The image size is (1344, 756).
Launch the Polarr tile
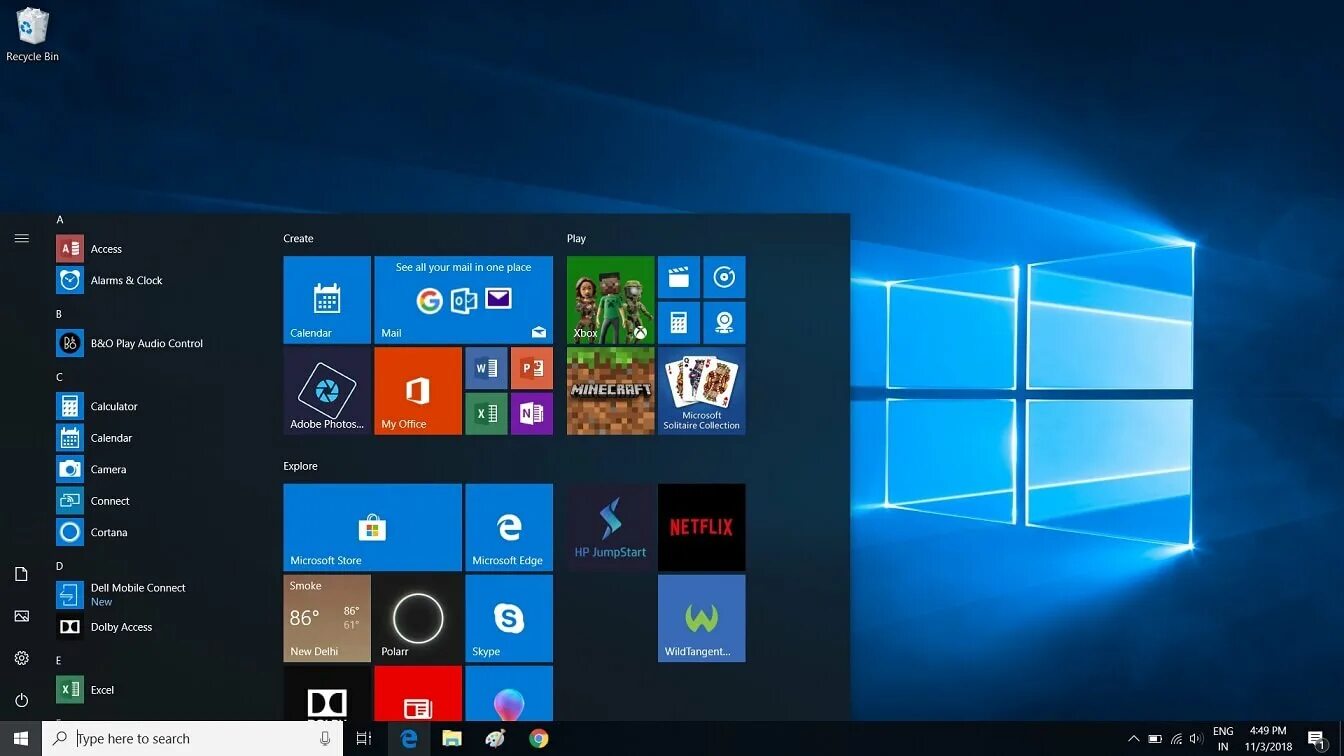[x=418, y=618]
